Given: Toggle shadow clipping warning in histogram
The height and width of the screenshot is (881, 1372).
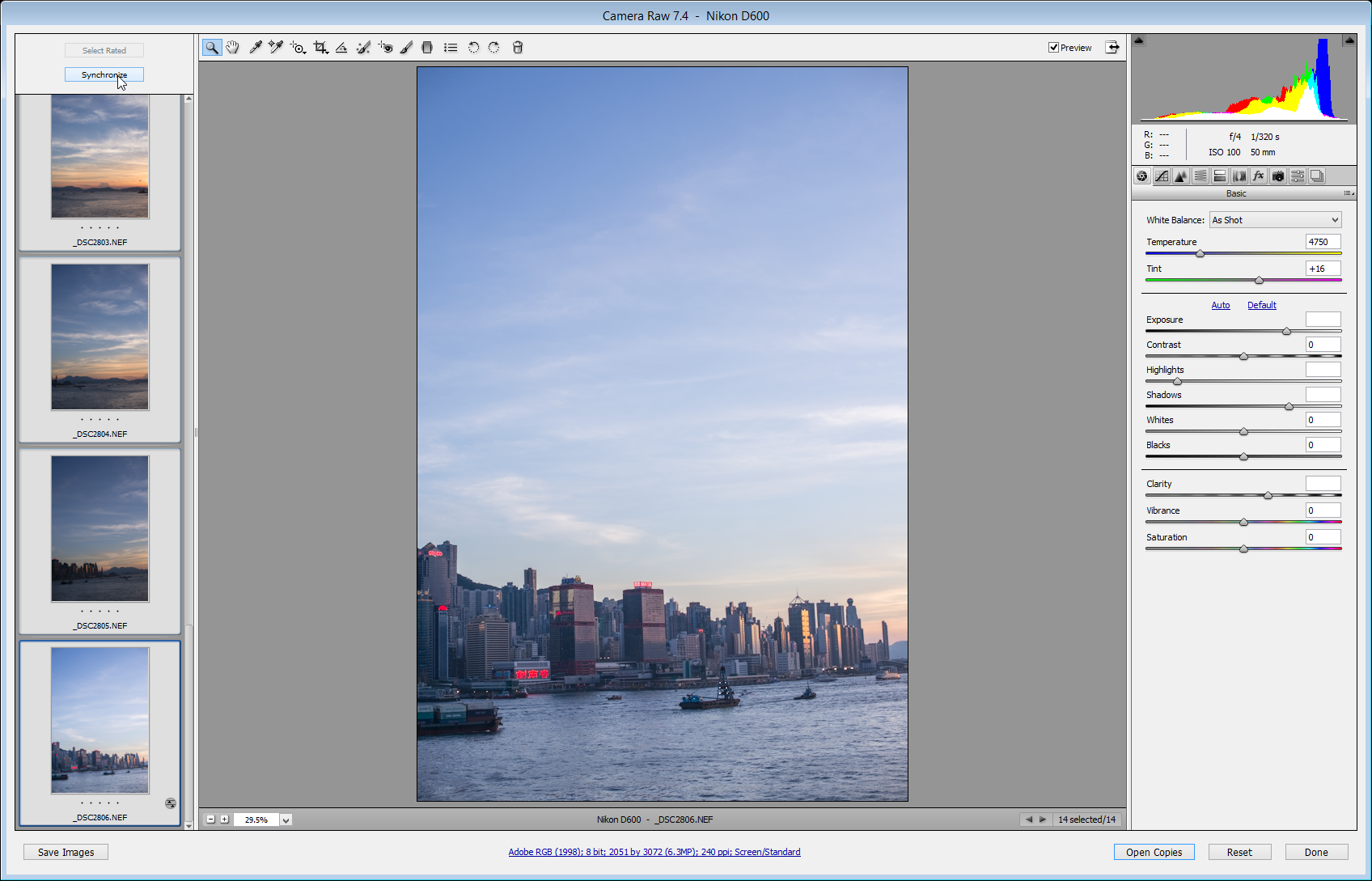Looking at the screenshot, I should click(x=1138, y=40).
